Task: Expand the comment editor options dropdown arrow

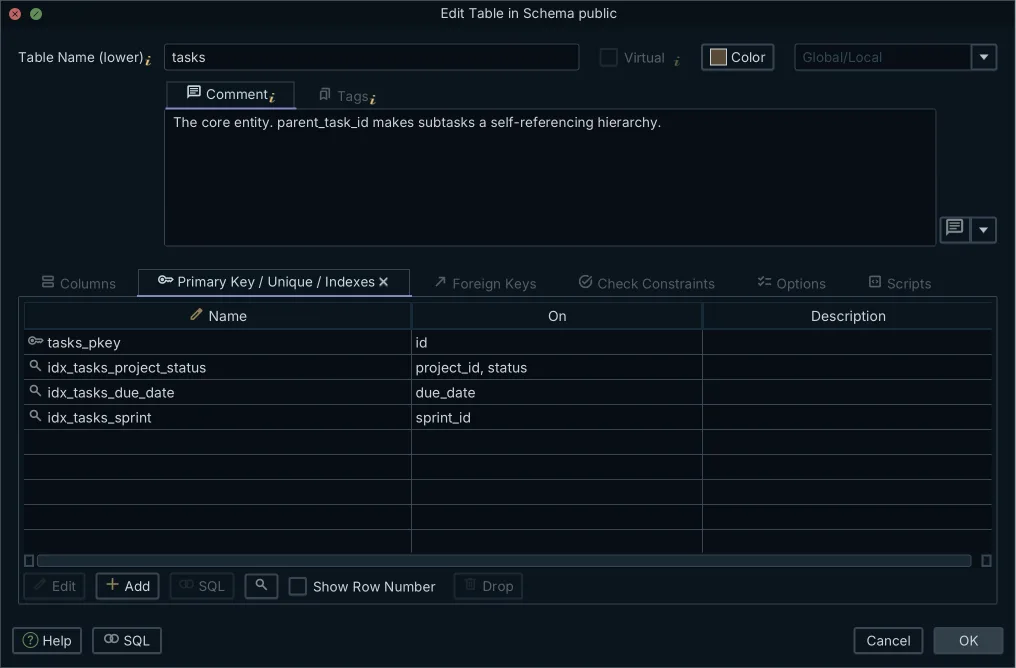Action: (x=983, y=229)
